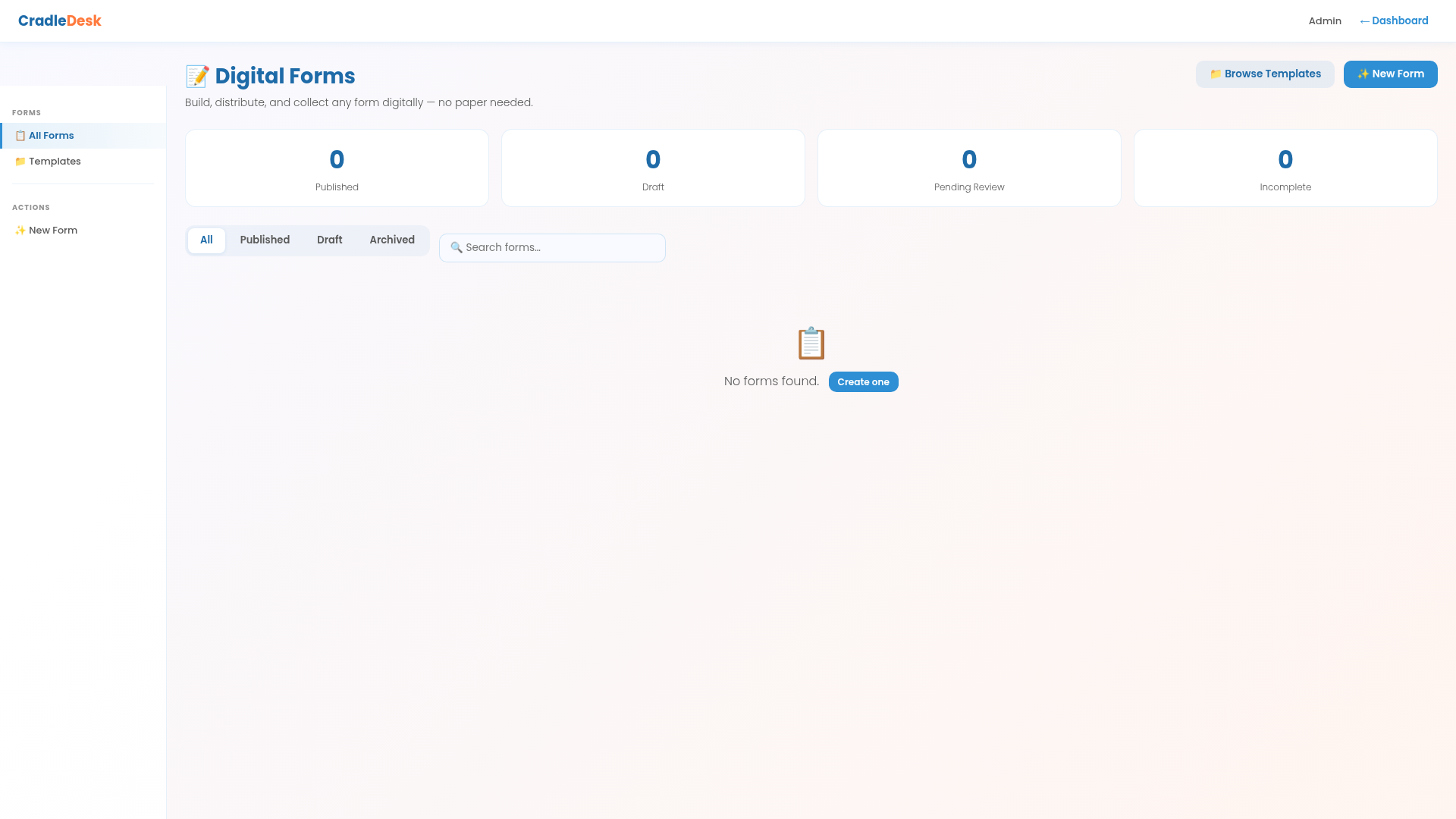Click Admin in the top bar

coord(1324,20)
